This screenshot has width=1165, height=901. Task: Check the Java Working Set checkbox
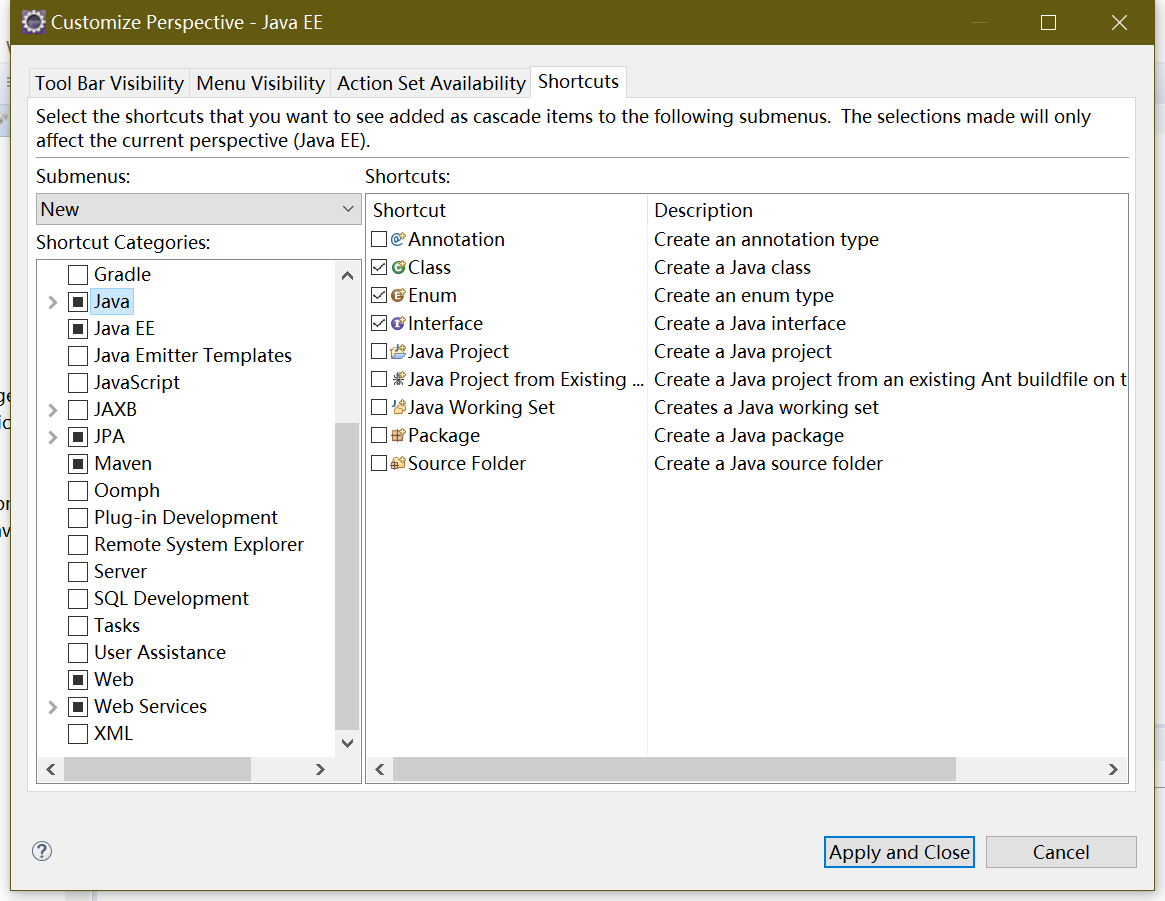pyautogui.click(x=379, y=407)
